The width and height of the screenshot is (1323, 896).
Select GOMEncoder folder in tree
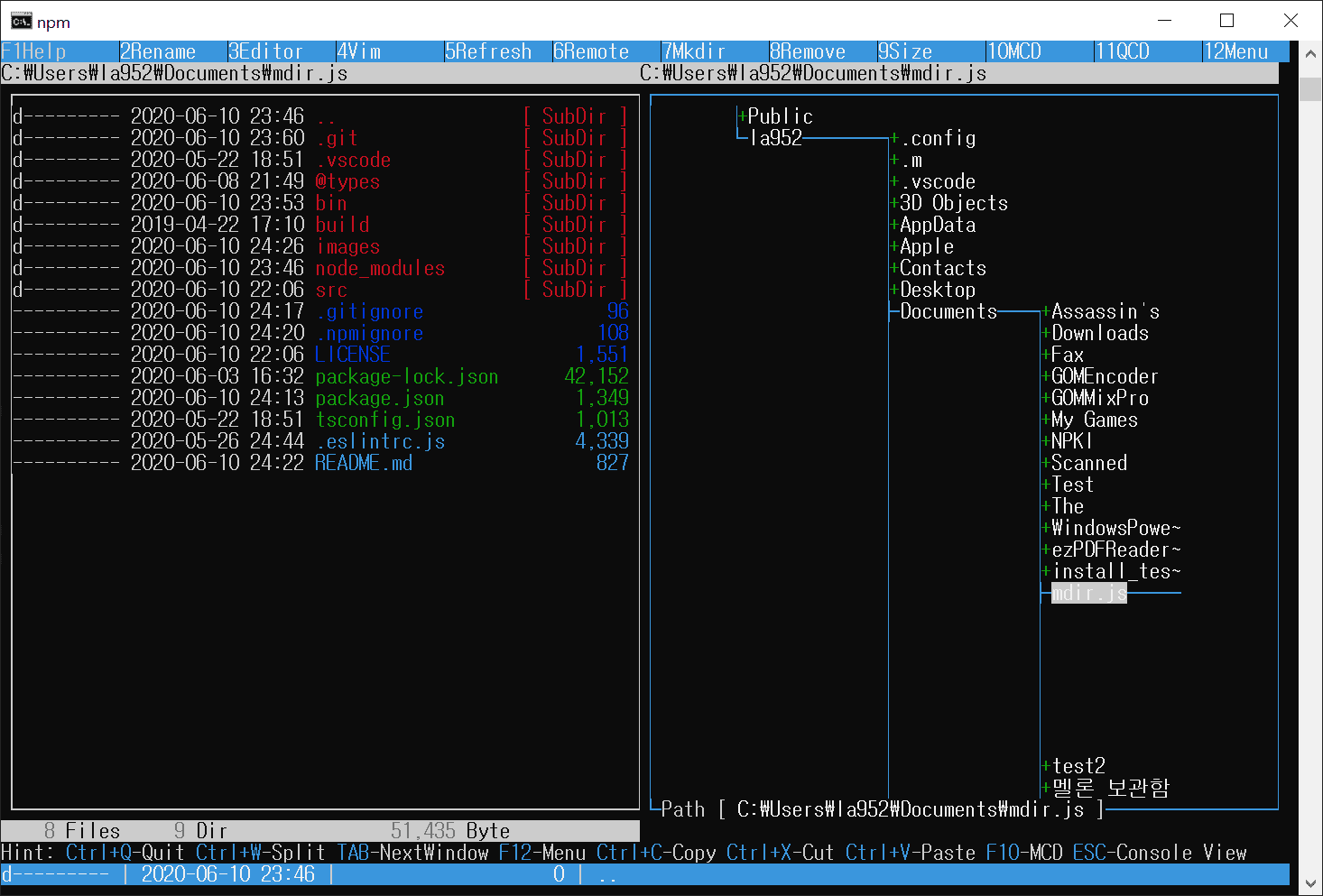(x=1105, y=376)
